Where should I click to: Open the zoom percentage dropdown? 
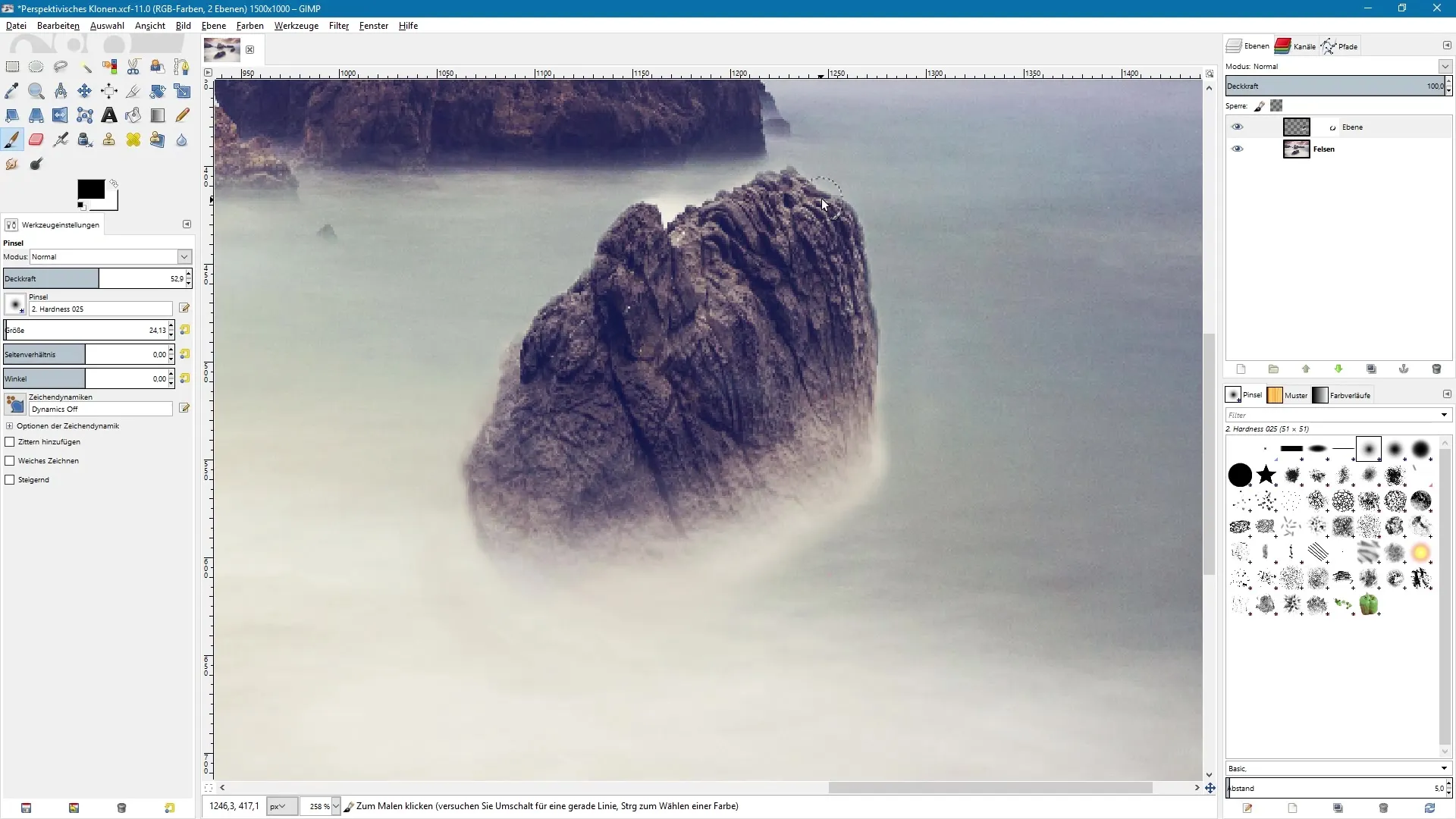point(336,806)
